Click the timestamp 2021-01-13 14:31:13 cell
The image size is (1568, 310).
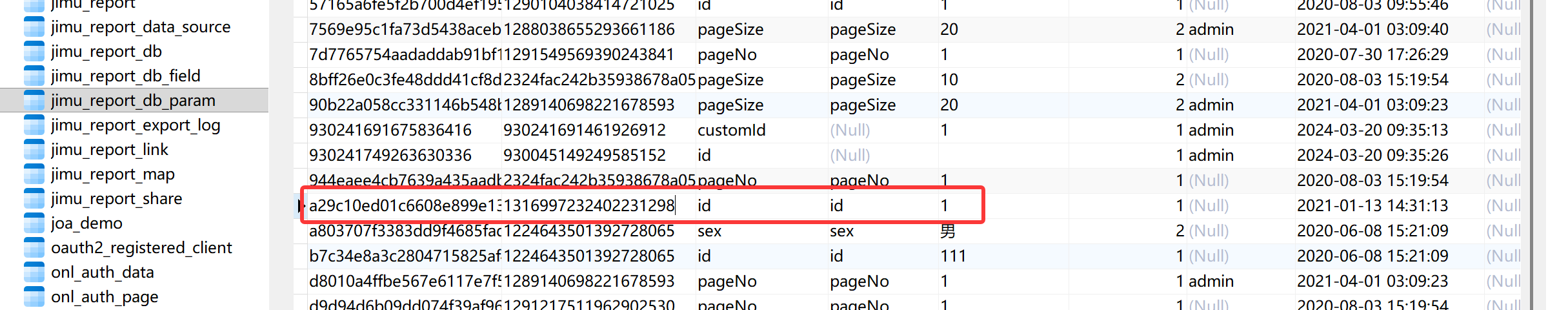click(x=1372, y=206)
